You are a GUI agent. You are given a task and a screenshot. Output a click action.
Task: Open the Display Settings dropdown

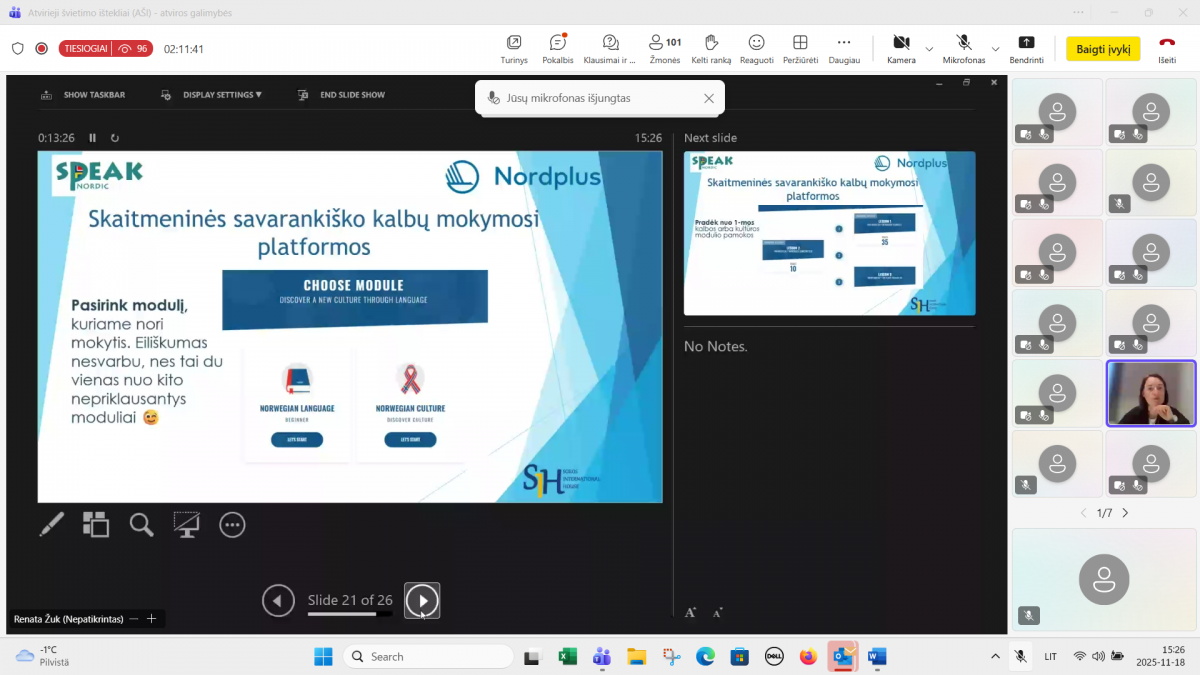tap(212, 95)
